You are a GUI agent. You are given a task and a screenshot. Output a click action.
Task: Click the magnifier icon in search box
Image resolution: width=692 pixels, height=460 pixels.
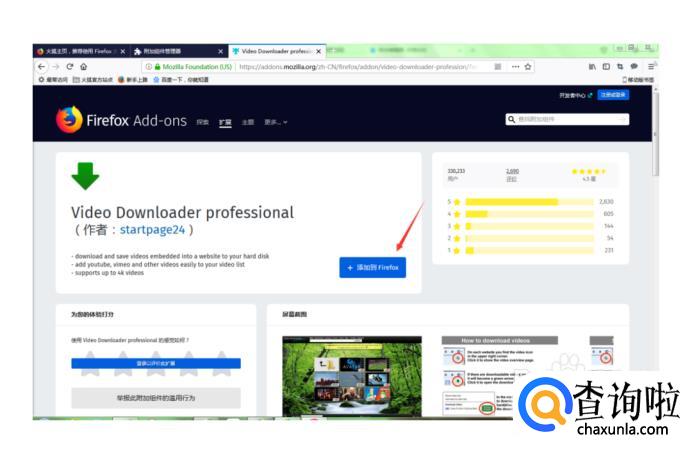coord(511,119)
